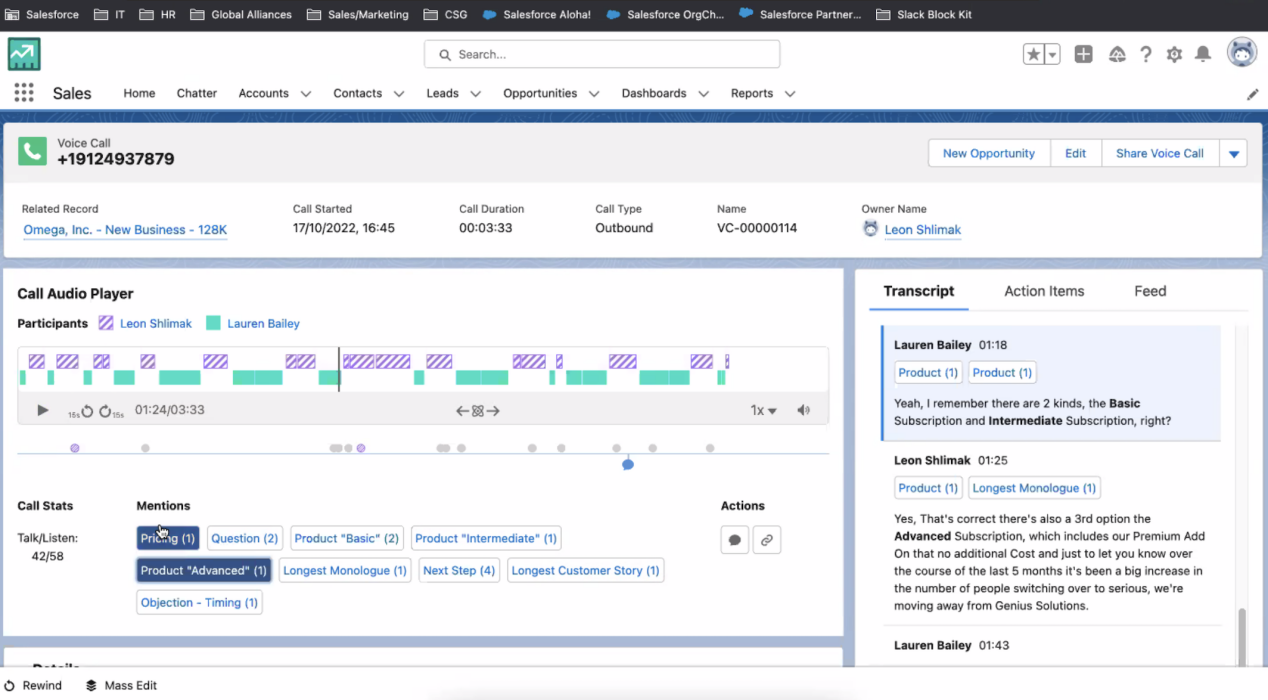
Task: Click the copy link action icon
Action: (766, 540)
